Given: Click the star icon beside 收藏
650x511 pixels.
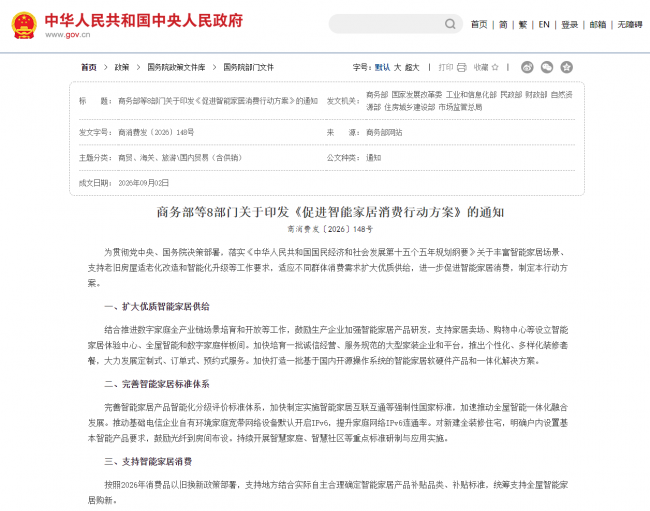Looking at the screenshot, I should click(495, 67).
